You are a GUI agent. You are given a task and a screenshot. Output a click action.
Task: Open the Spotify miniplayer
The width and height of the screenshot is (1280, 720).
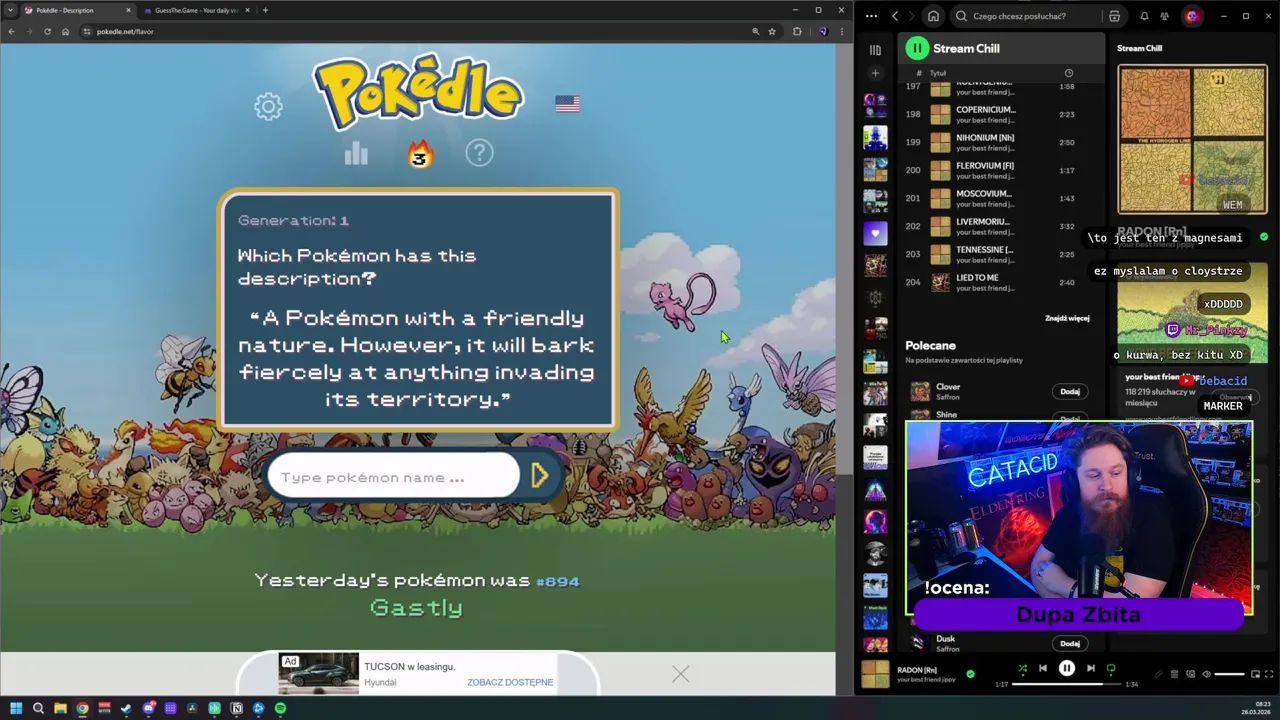[1255, 674]
